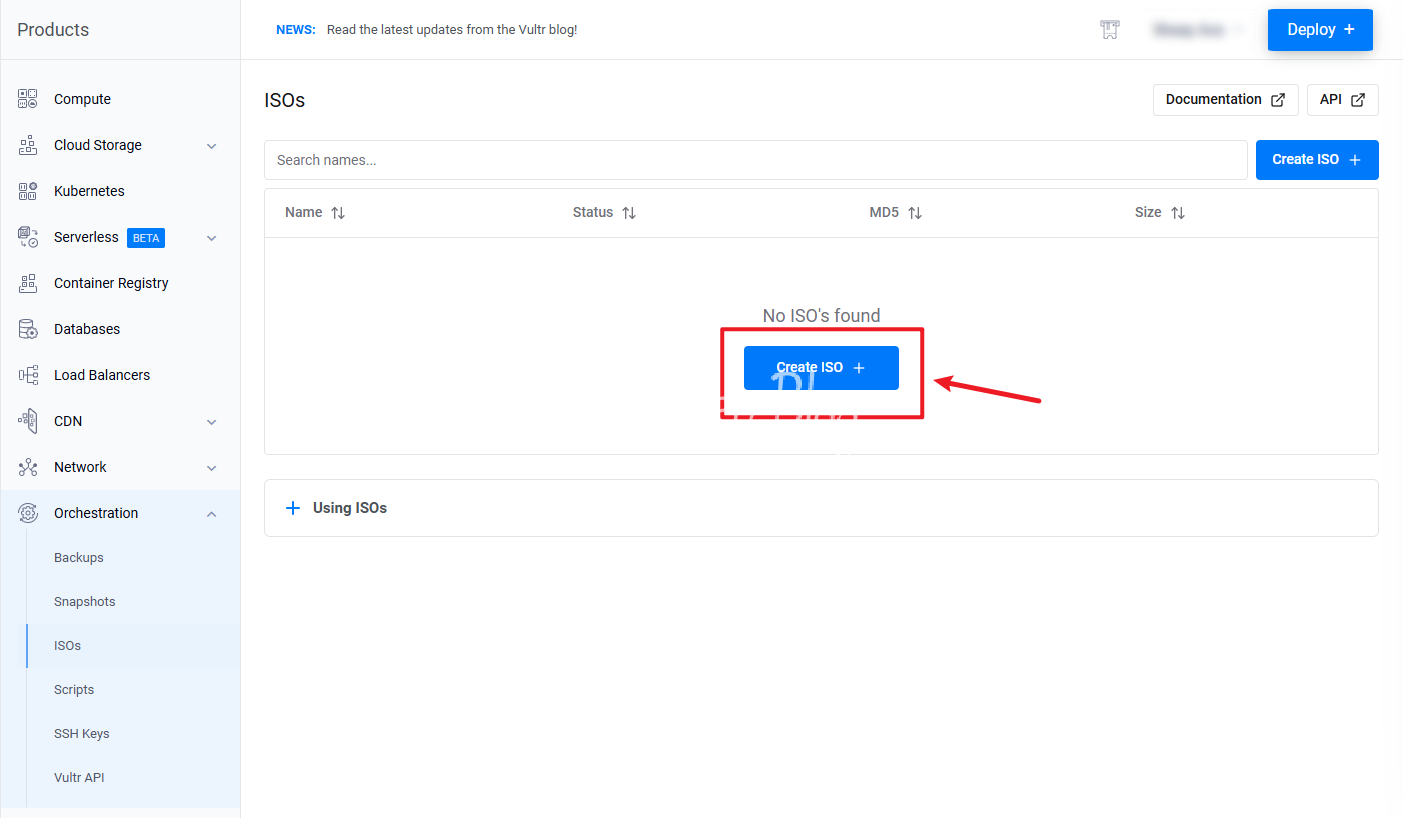The width and height of the screenshot is (1403, 818).
Task: Open SSH Keys under Orchestration
Action: tap(82, 734)
